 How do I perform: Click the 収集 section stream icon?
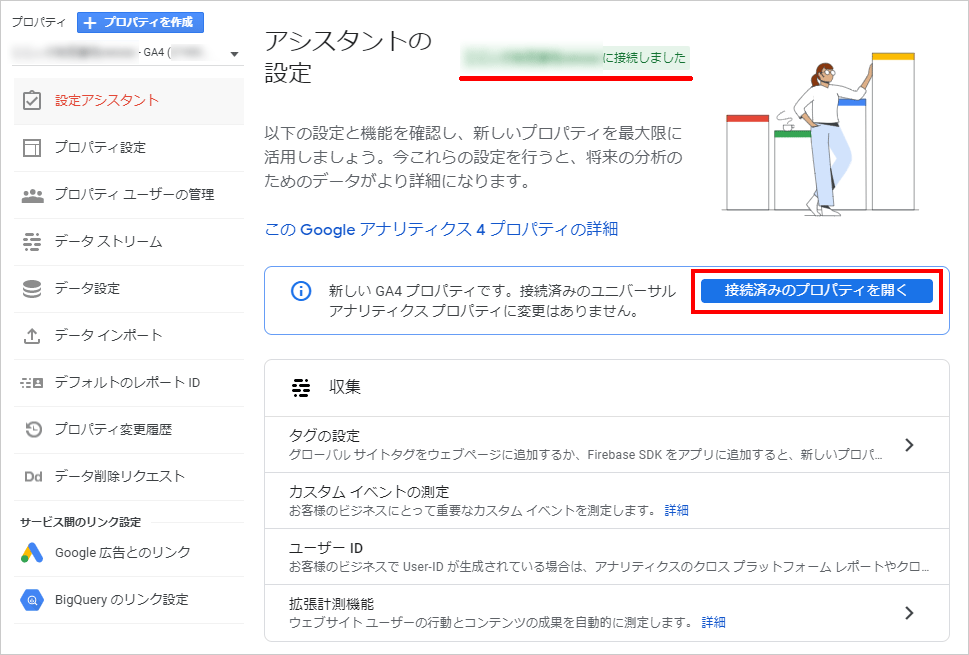tap(301, 387)
